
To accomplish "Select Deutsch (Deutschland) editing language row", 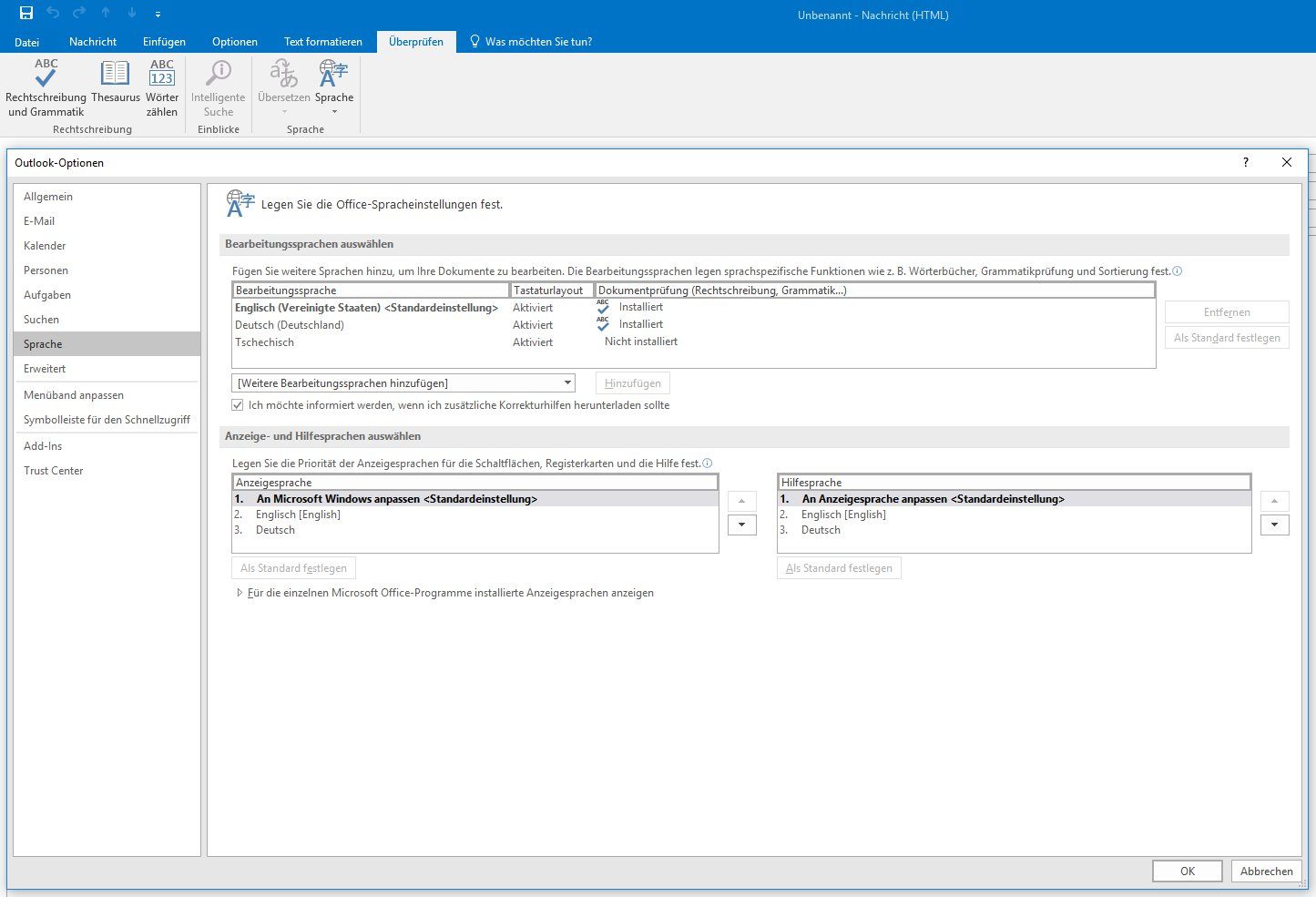I will [693, 325].
